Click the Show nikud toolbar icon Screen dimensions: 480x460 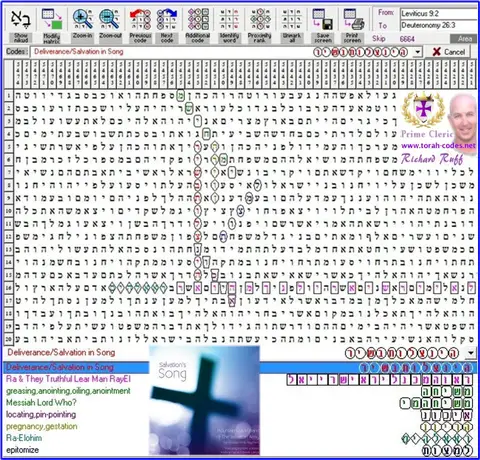click(21, 19)
